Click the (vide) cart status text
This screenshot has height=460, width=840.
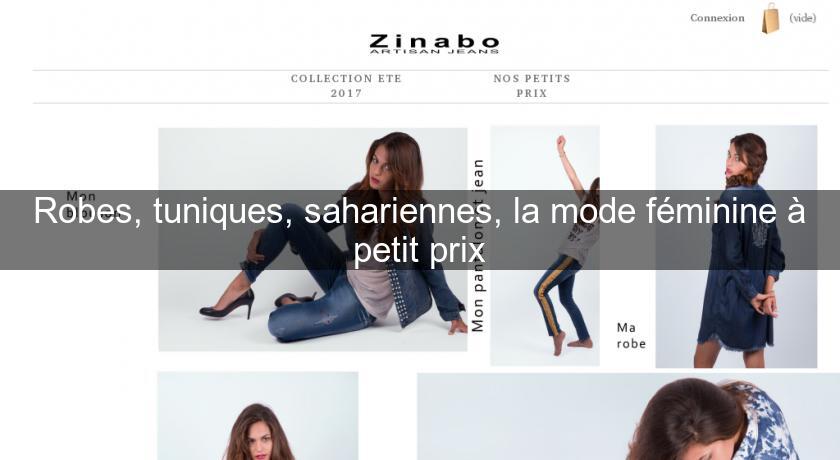802,18
